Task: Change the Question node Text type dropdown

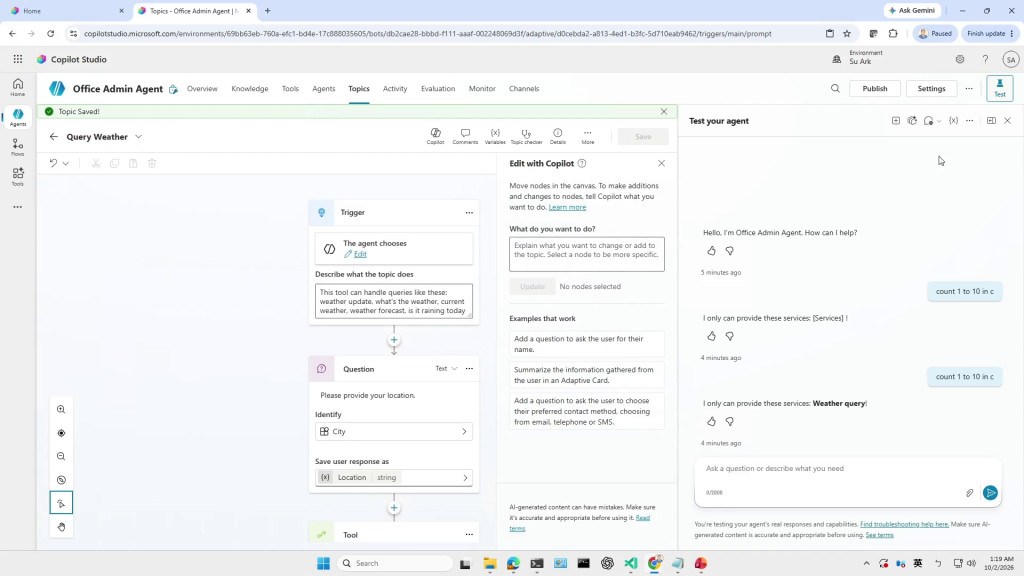Action: tap(447, 369)
